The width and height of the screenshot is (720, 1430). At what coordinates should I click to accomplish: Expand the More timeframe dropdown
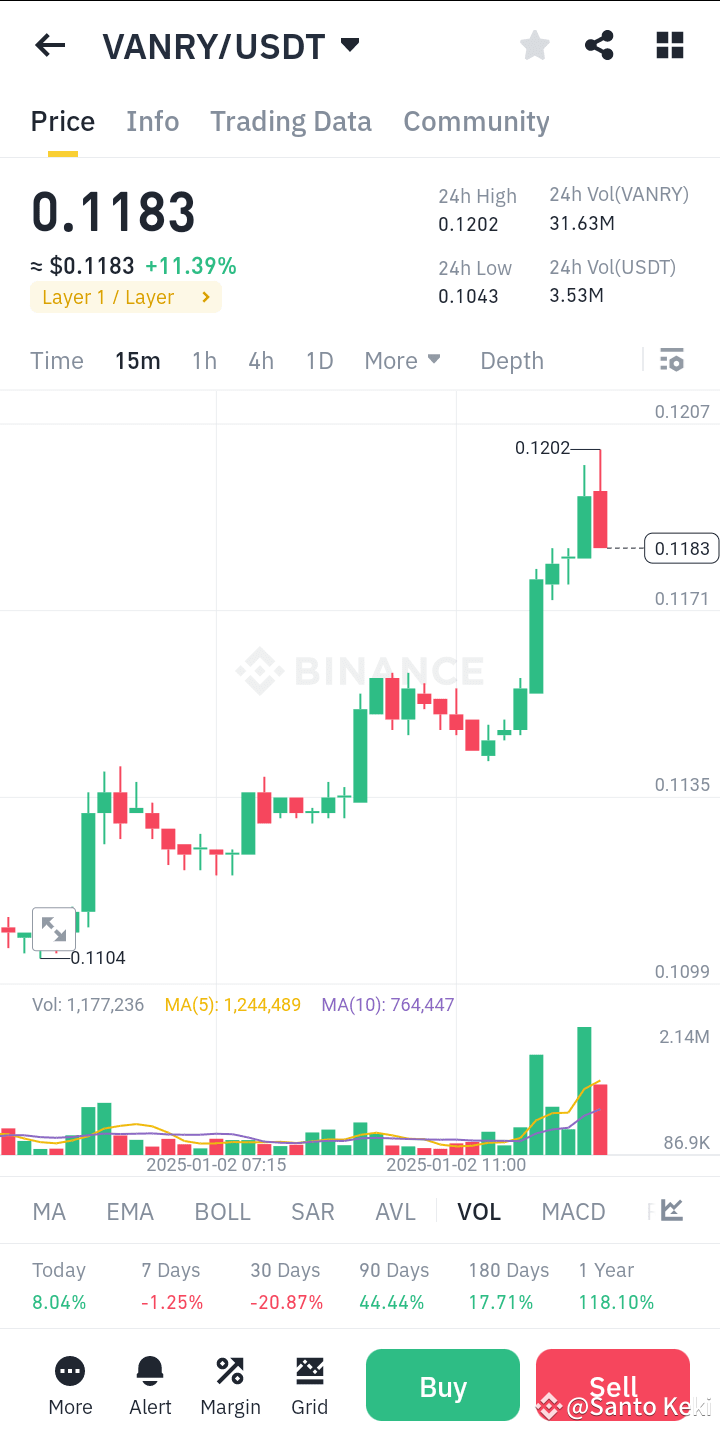[402, 360]
